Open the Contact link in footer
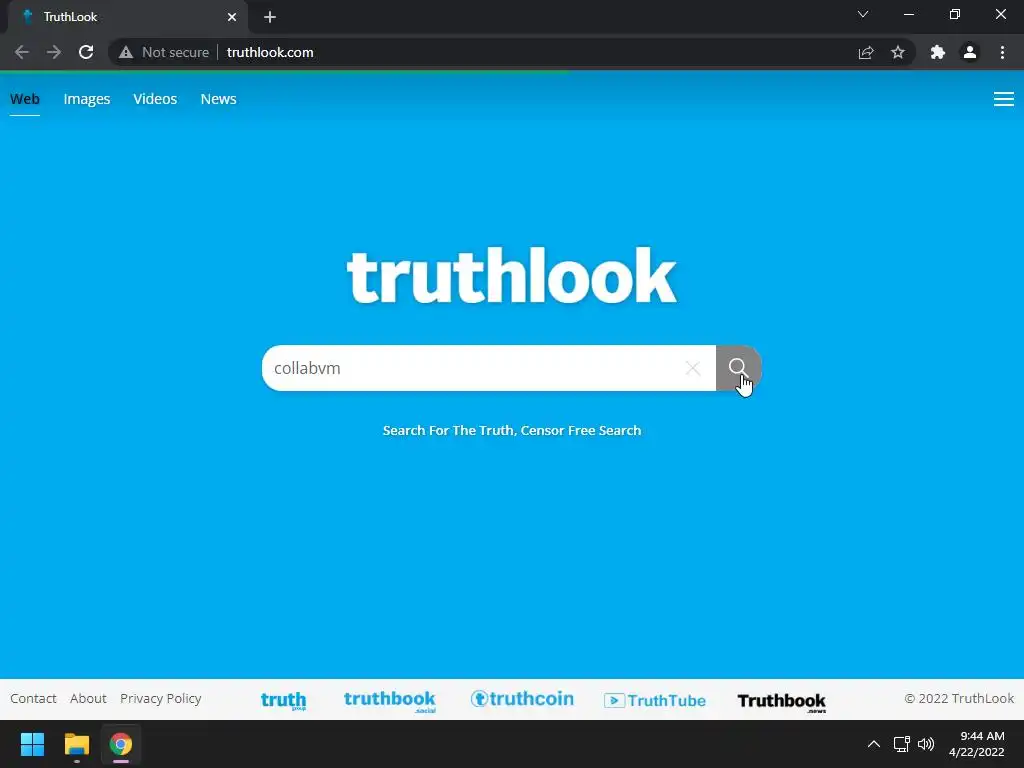Viewport: 1024px width, 768px height. [x=33, y=698]
